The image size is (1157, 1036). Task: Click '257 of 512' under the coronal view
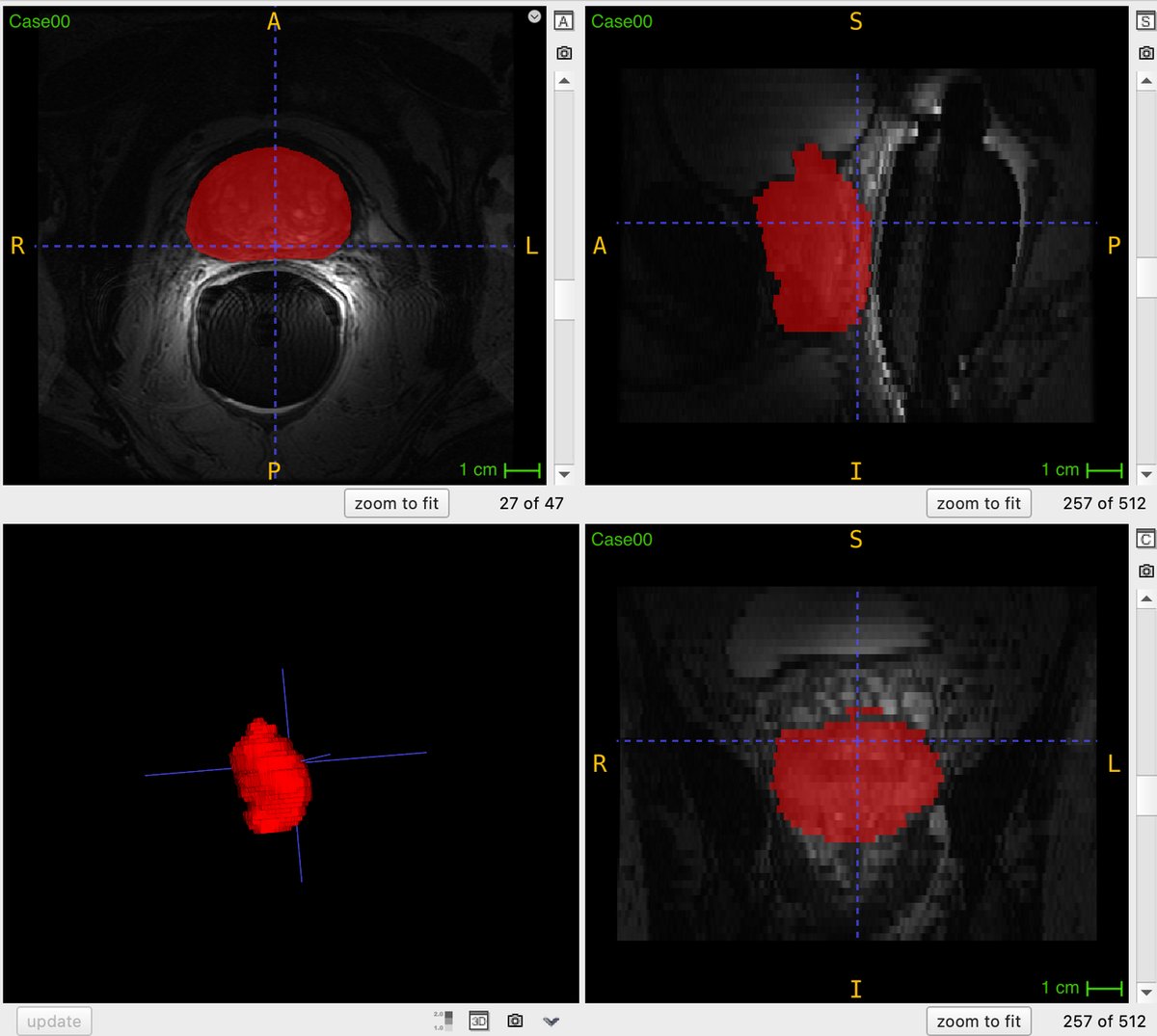pyautogui.click(x=1104, y=1022)
